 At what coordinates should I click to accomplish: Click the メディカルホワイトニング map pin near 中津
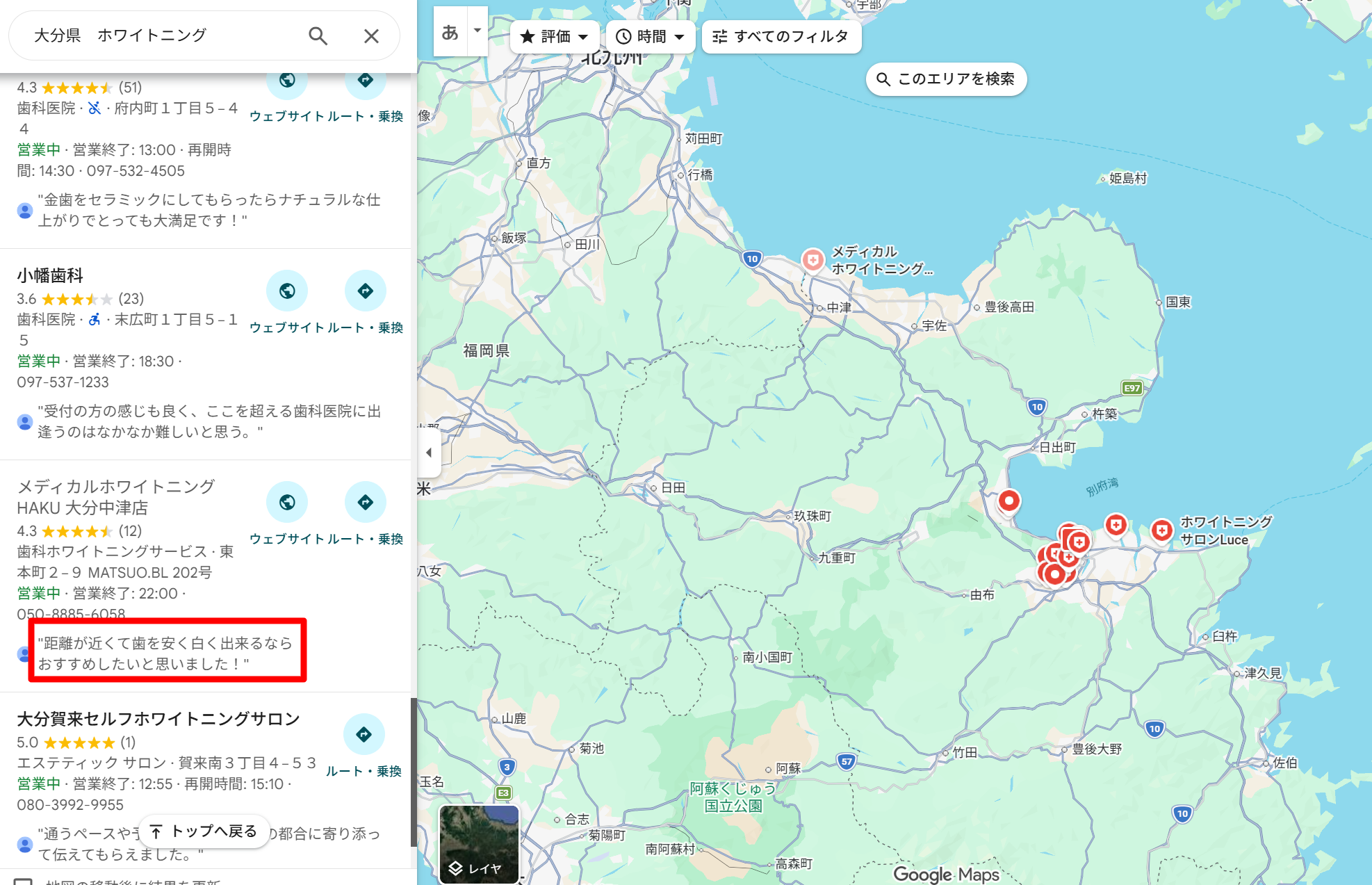[812, 259]
